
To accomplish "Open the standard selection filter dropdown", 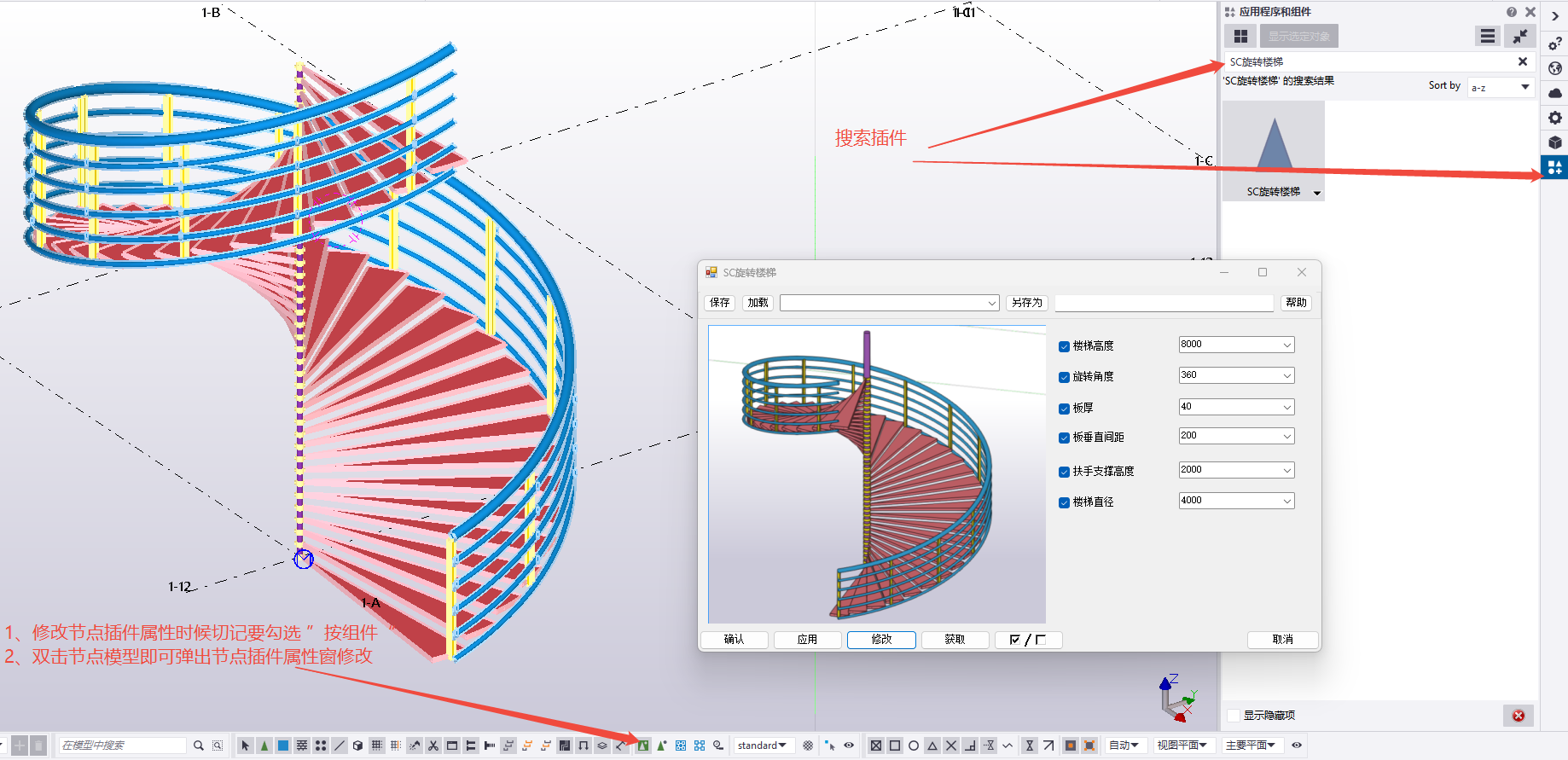I will (763, 745).
